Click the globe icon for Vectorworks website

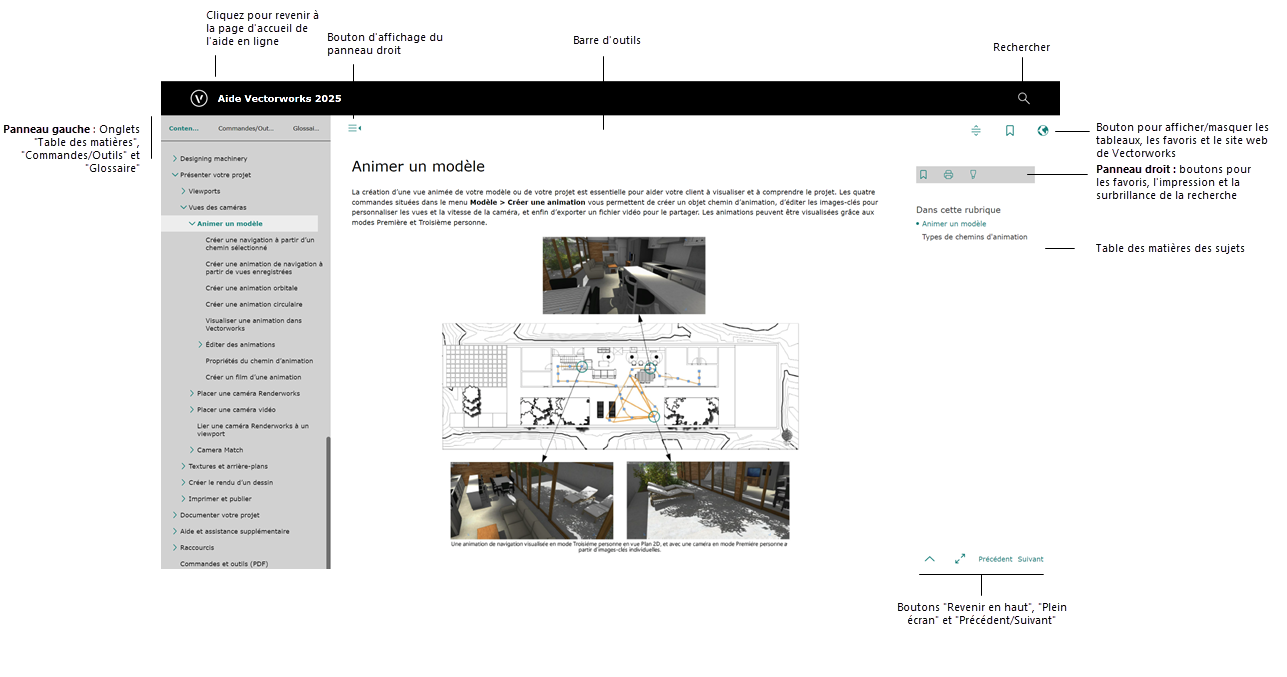[x=1043, y=130]
